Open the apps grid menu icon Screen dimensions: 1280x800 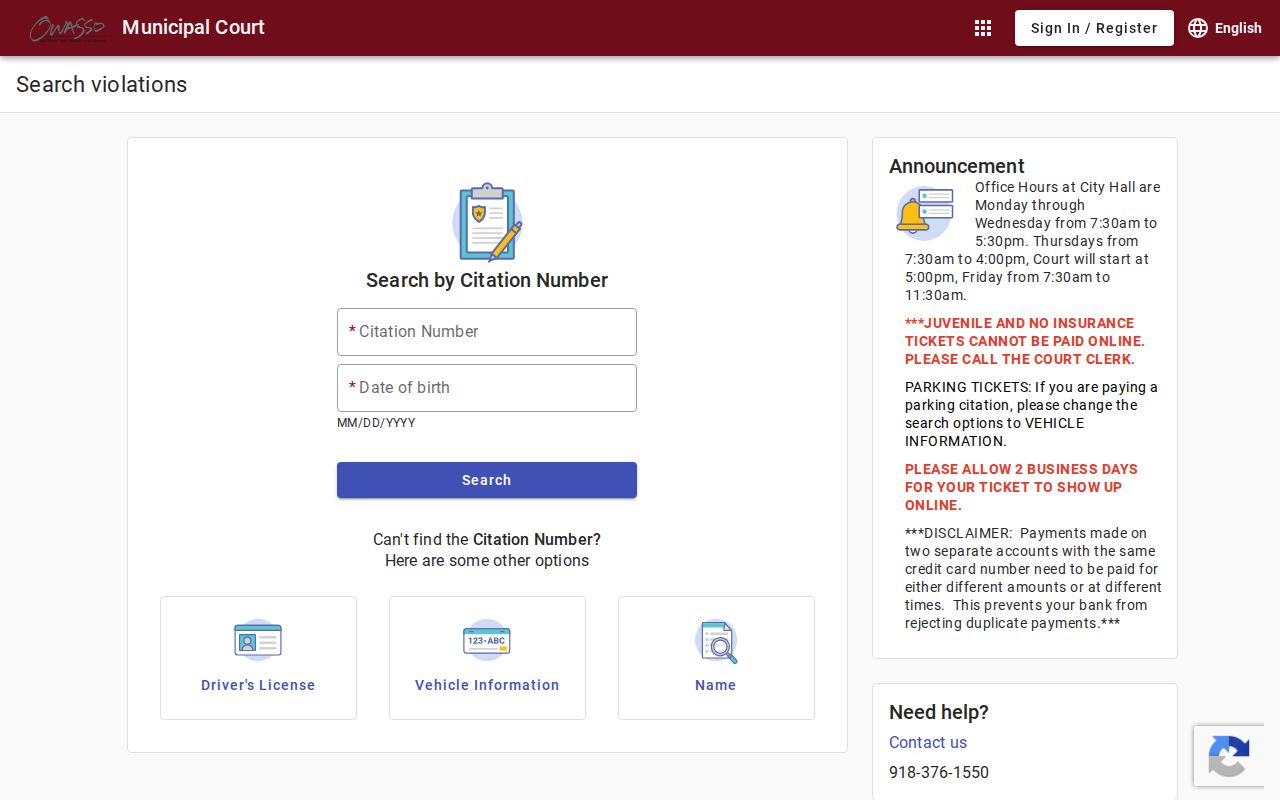pos(983,28)
